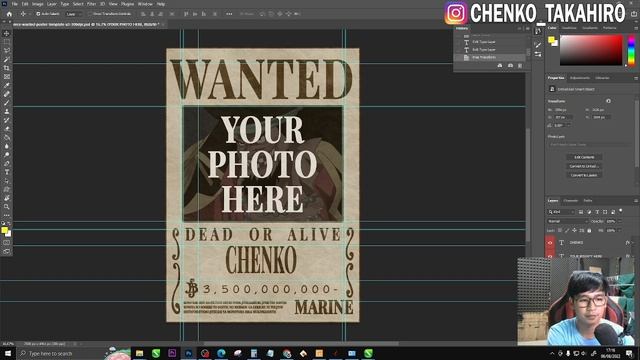The width and height of the screenshot is (640, 360).
Task: Create new snapshot in History panel
Action: [510, 65]
